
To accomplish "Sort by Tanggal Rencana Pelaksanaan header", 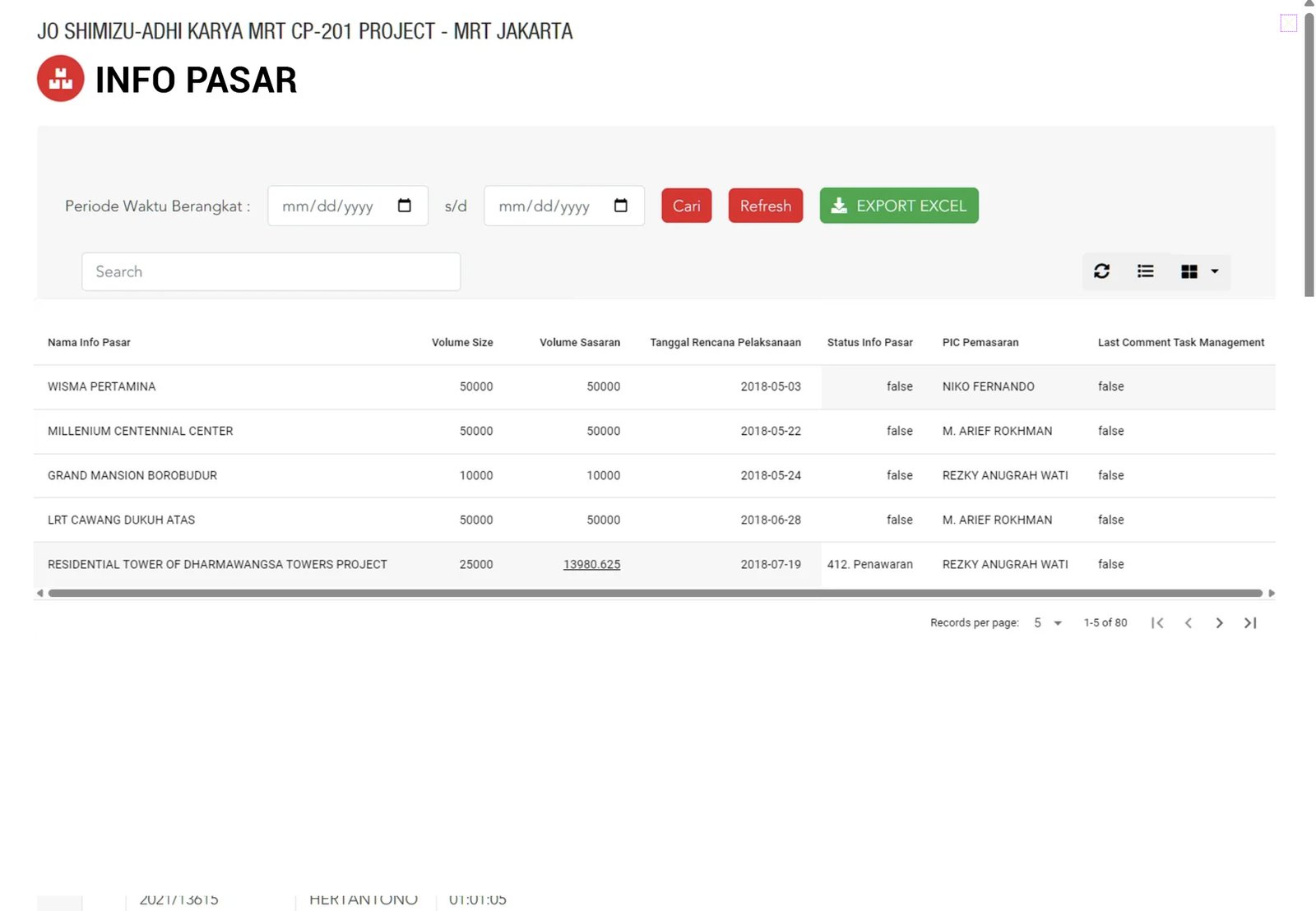I will tap(725, 343).
